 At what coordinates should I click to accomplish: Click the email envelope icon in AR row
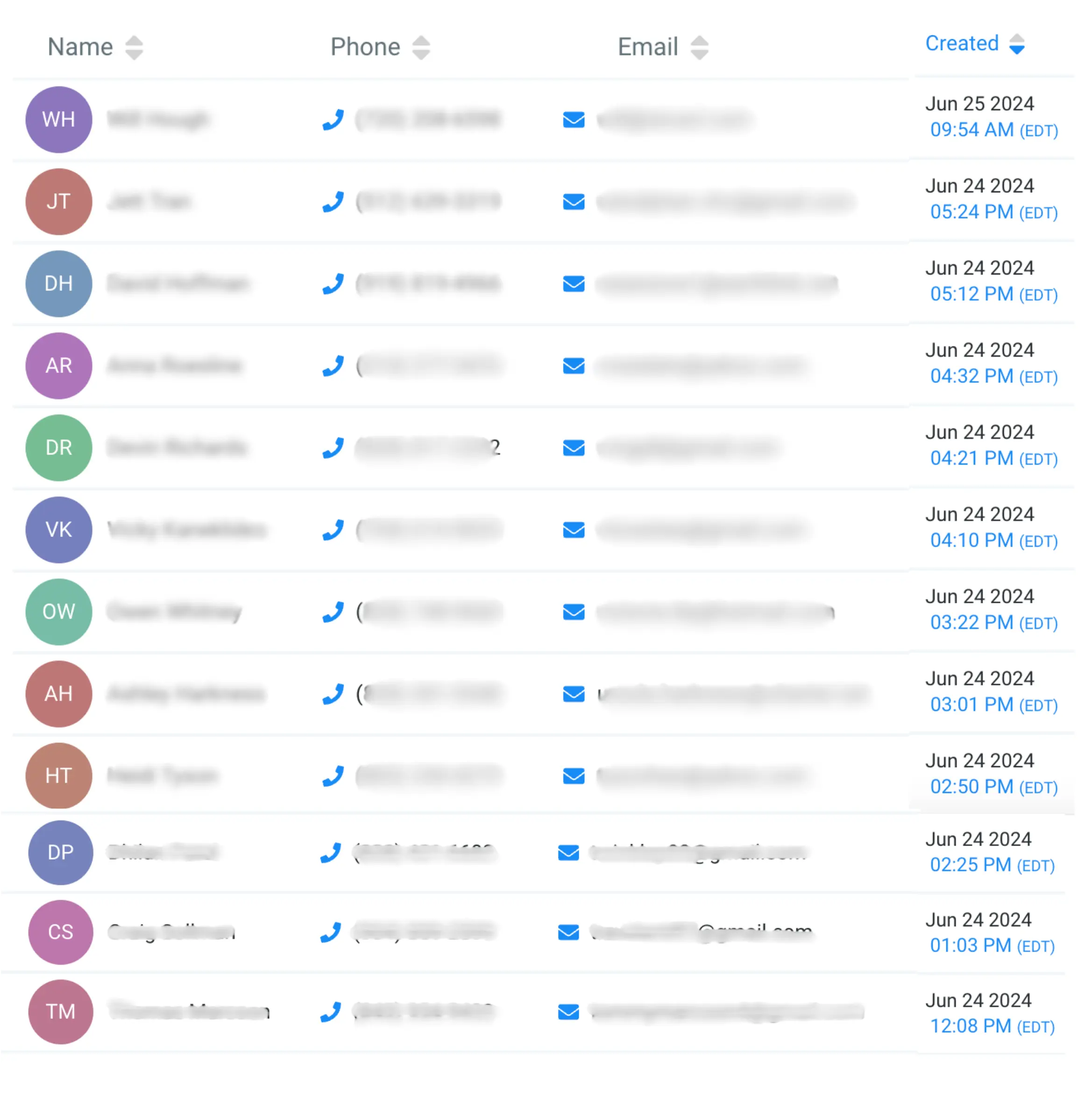coord(574,366)
